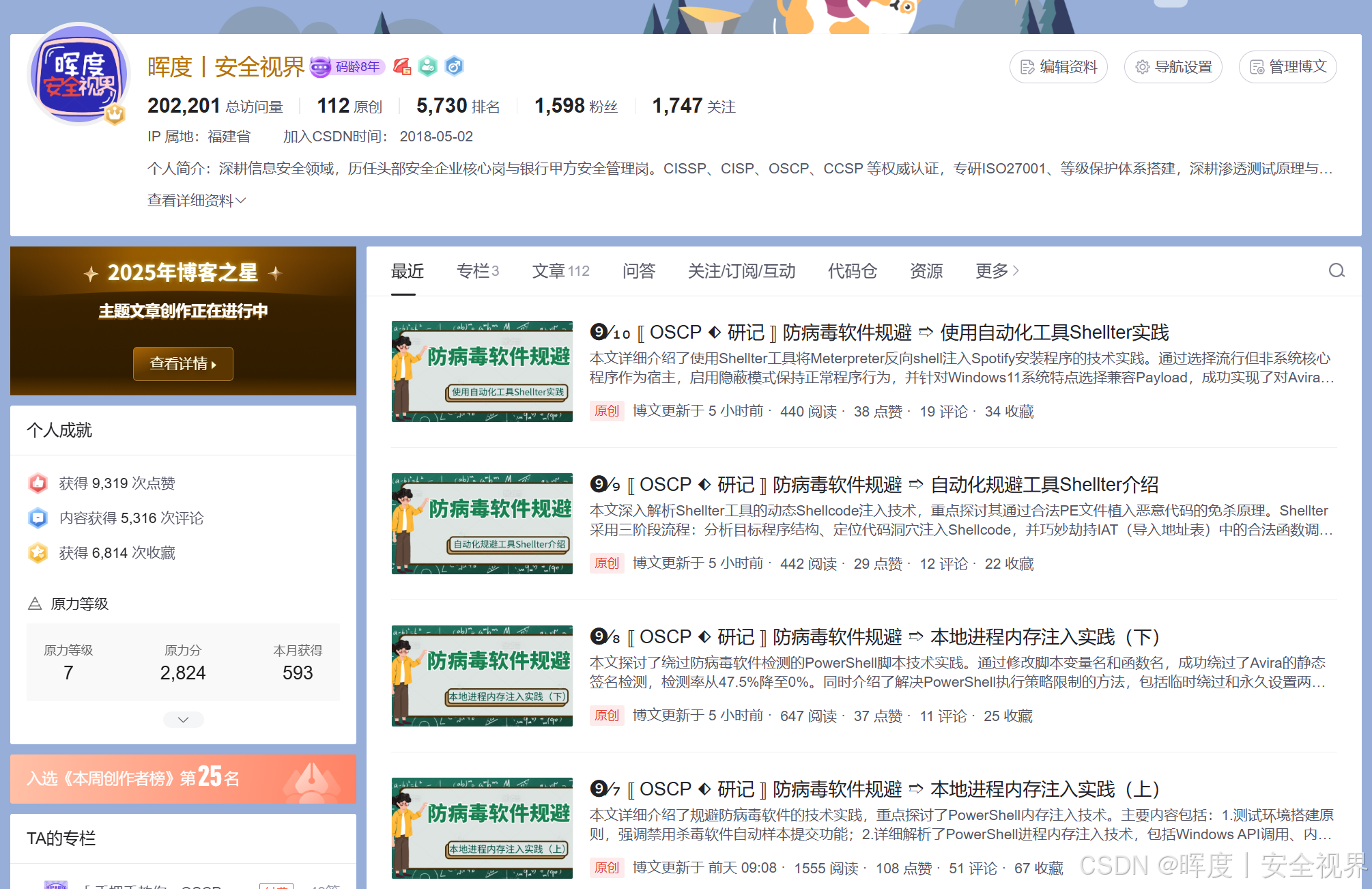Open the 更多 tab dropdown
Image resolution: width=1372 pixels, height=889 pixels.
tap(997, 271)
